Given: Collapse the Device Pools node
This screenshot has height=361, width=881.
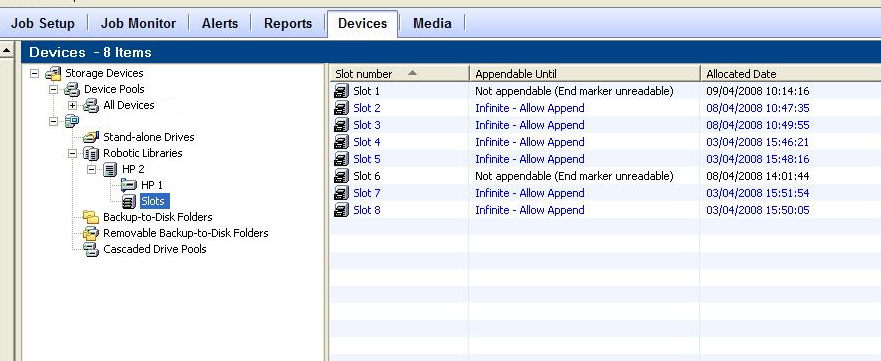Looking at the screenshot, I should click(53, 89).
